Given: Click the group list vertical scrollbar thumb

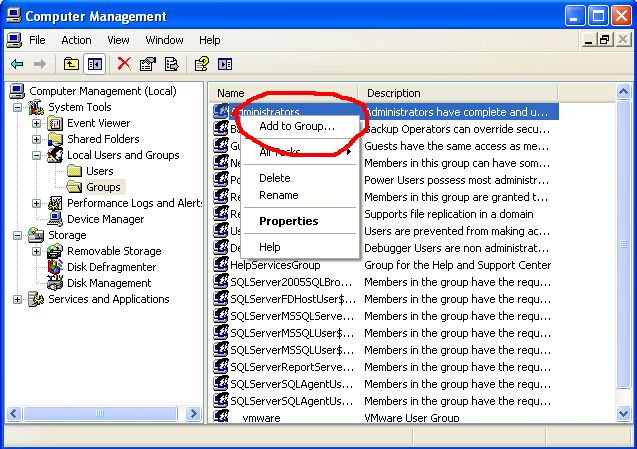Looking at the screenshot, I should click(x=623, y=244).
